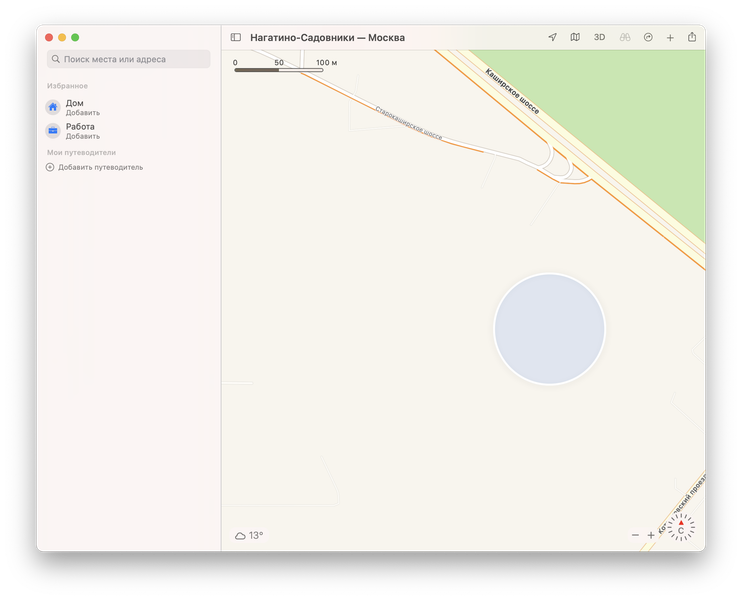This screenshot has width=742, height=600.
Task: Toggle the sidebar panel icon
Action: (236, 37)
